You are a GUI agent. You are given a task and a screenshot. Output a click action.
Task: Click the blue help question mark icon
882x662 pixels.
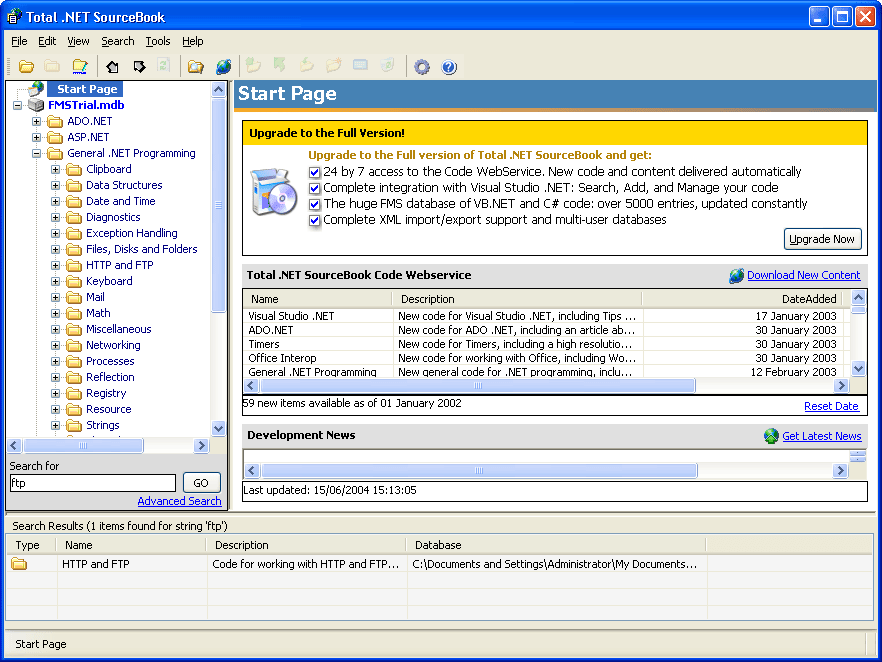coord(449,67)
